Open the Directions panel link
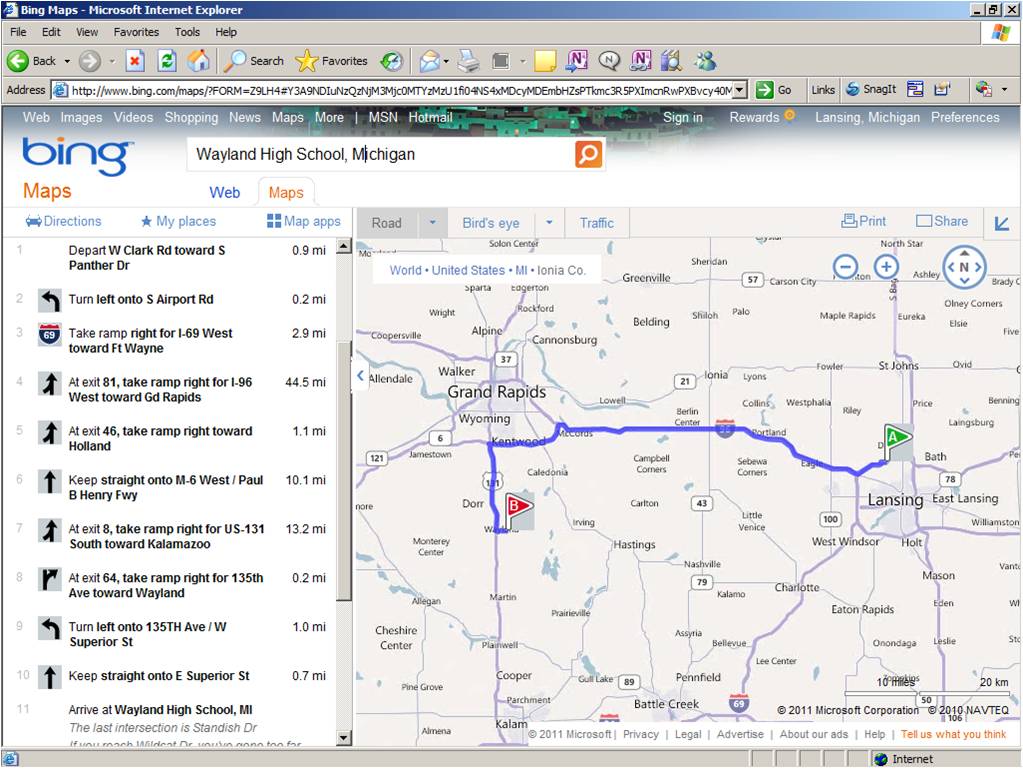The width and height of the screenshot is (1023, 769). point(63,221)
